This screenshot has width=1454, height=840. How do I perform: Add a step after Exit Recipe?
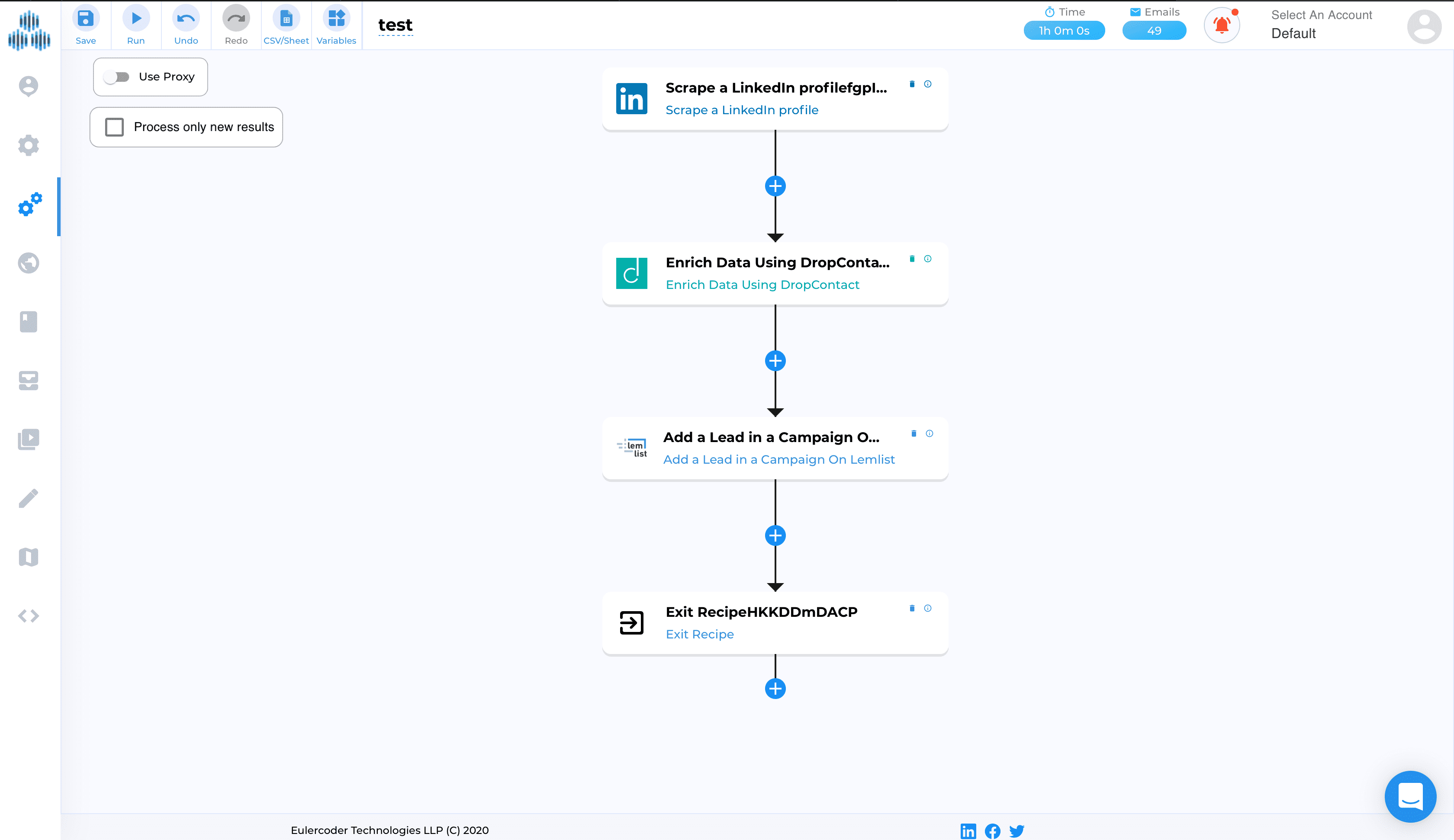tap(775, 689)
